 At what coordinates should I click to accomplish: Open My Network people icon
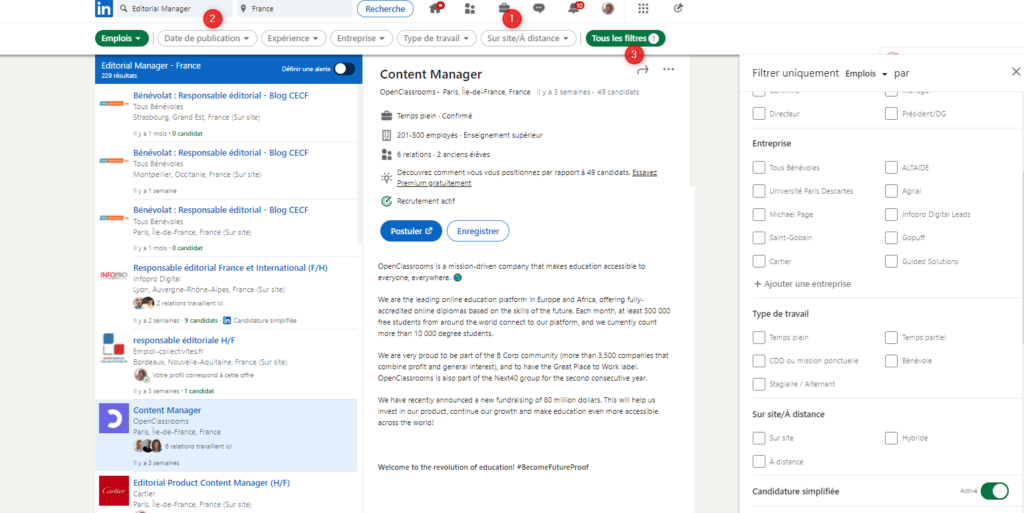click(470, 8)
